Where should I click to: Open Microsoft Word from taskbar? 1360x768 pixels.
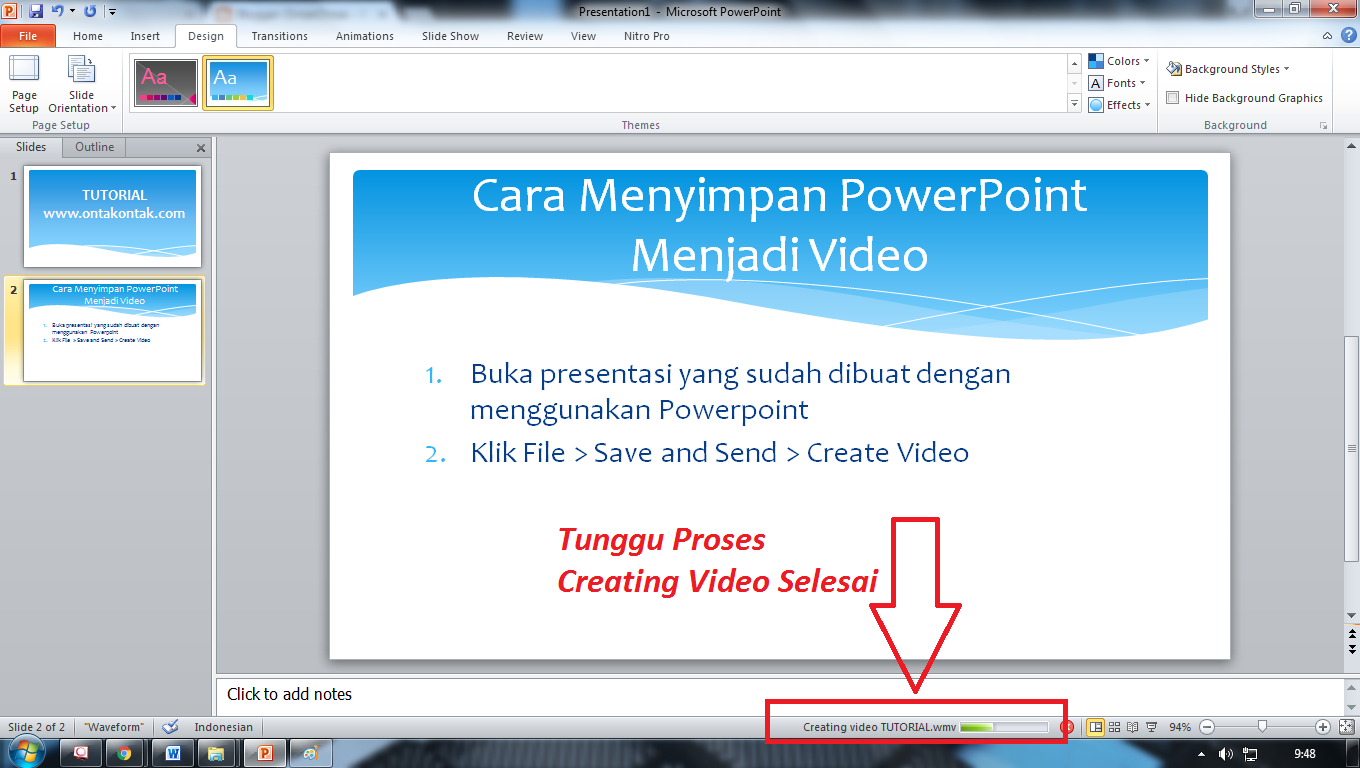pyautogui.click(x=172, y=753)
